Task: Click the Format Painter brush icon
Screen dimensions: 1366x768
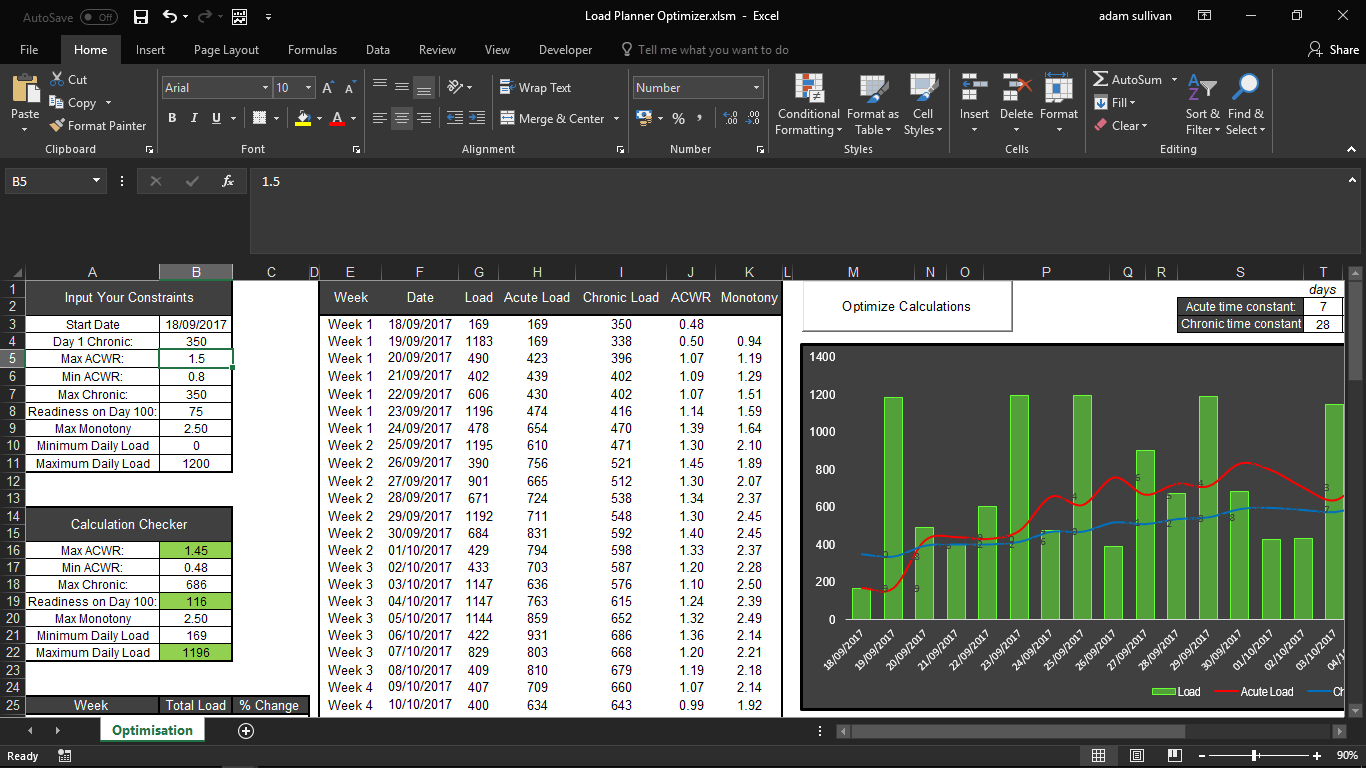Action: (57, 126)
